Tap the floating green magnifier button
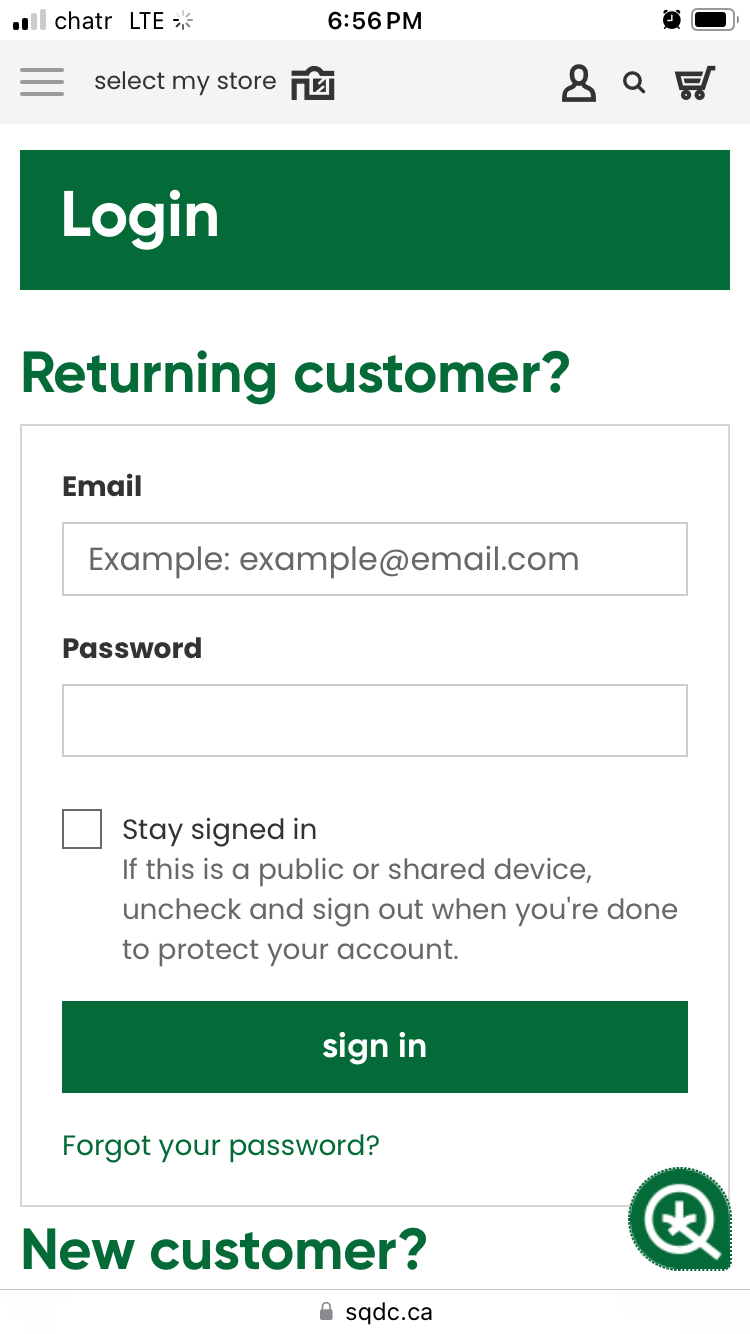Viewport: 750px width, 1334px height. coord(680,1219)
